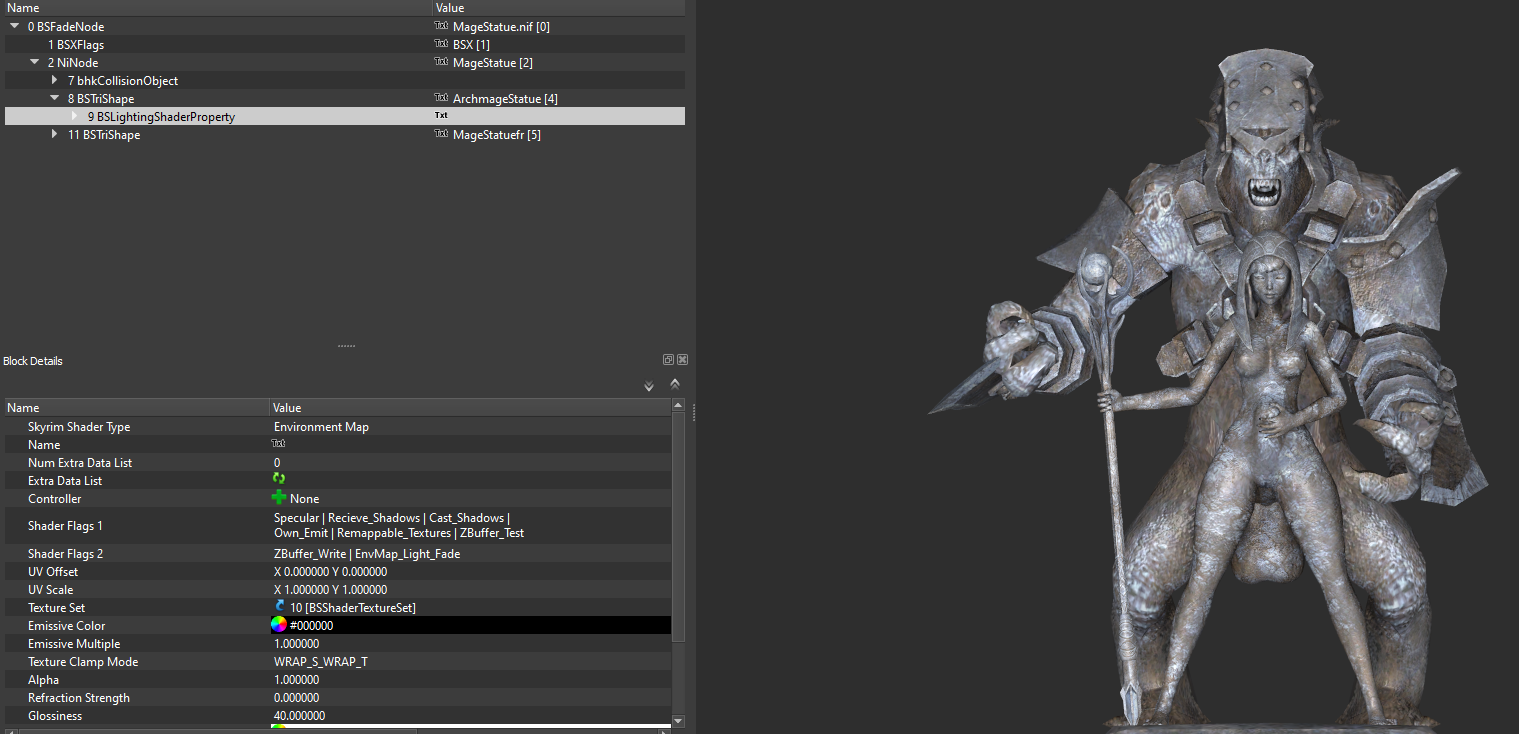Click the link icon beside 10 [BSShaderTextureSet]

[x=279, y=607]
